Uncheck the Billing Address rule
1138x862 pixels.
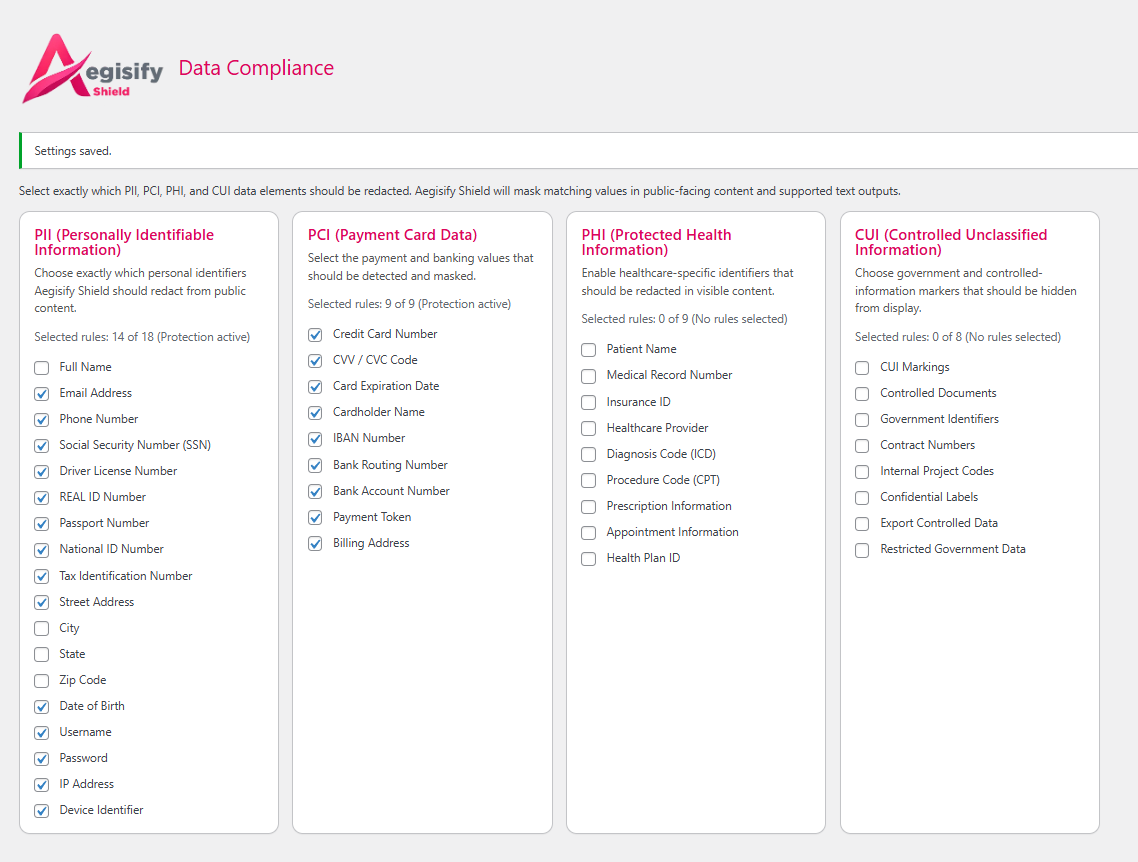coord(315,544)
